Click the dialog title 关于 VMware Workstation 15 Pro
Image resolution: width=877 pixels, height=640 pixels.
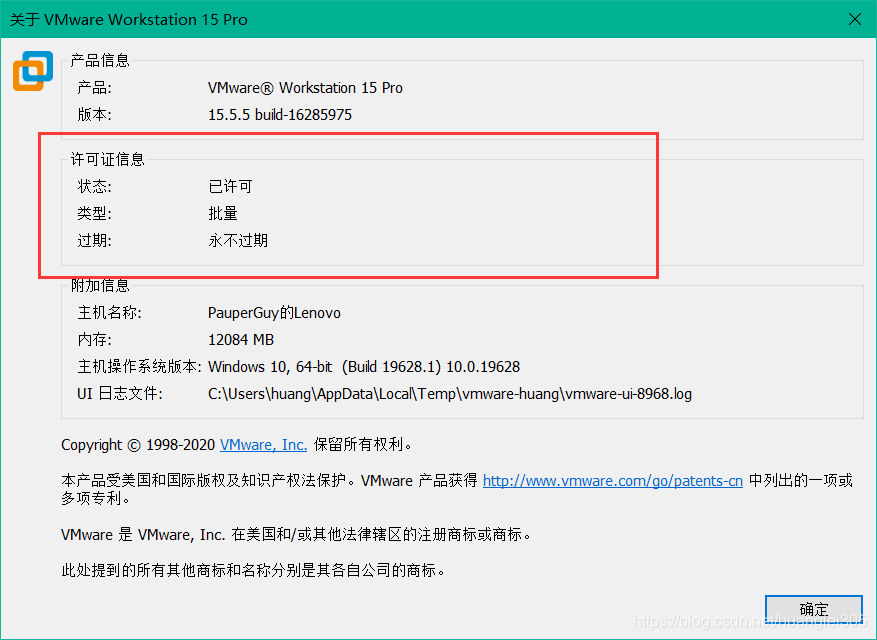pyautogui.click(x=128, y=19)
